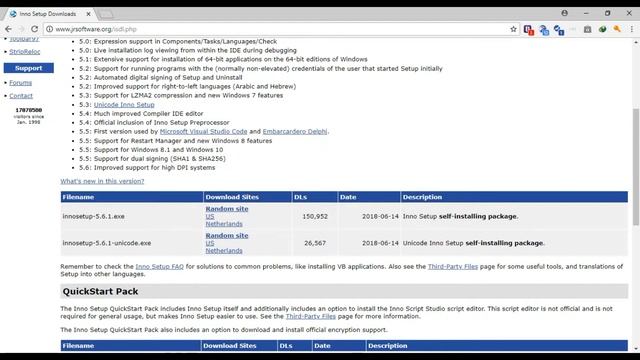Click the 150,952 downloads count
The width and height of the screenshot is (640, 360).
point(315,216)
